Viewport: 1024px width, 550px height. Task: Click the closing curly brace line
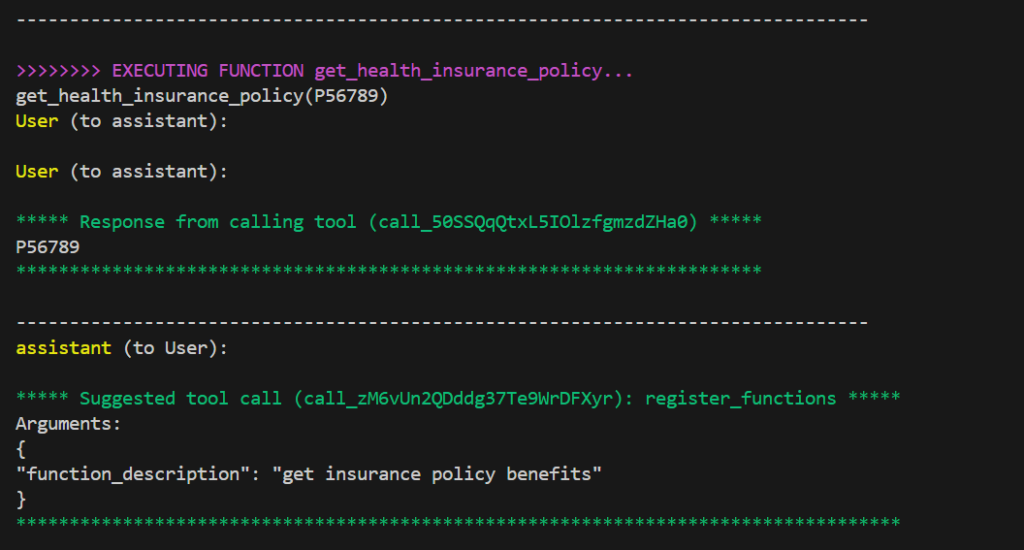21,499
